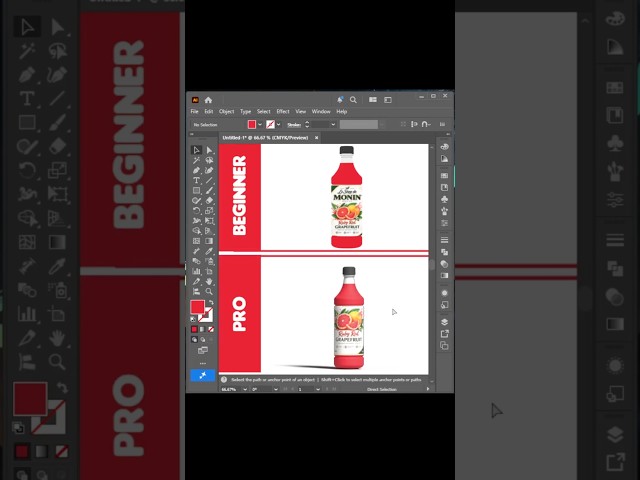The width and height of the screenshot is (640, 480).
Task: Expand the status bar arrow menu
Action: click(428, 389)
